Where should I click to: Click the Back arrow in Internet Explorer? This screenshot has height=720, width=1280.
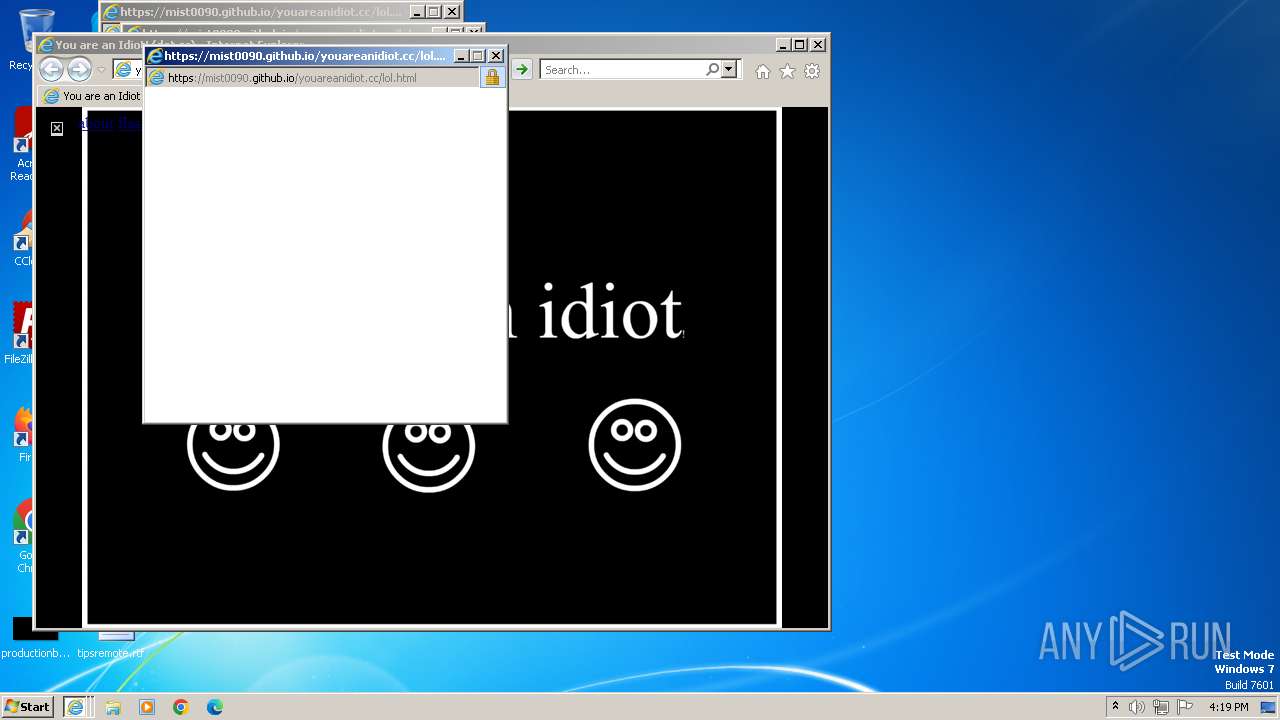[51, 69]
